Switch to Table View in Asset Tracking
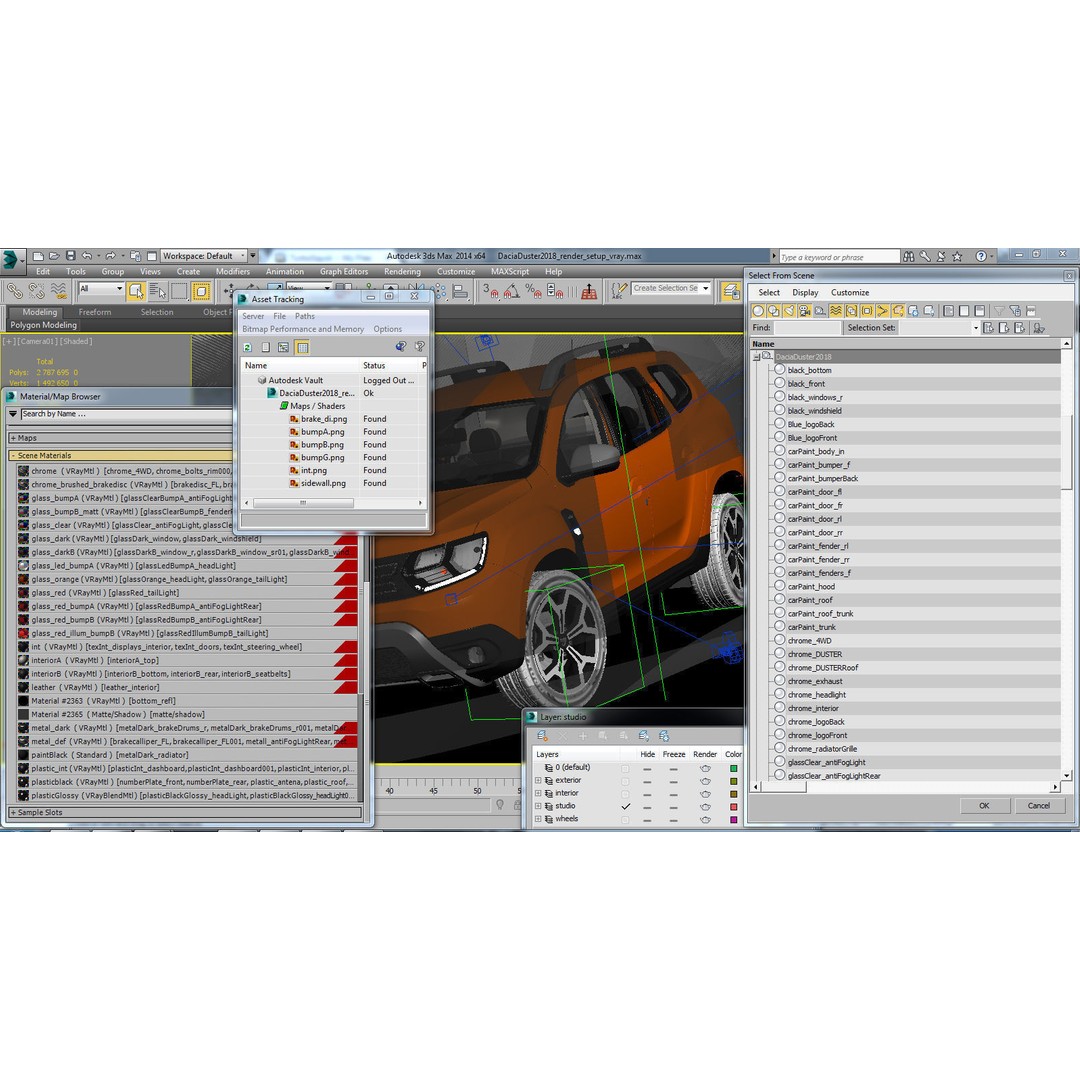 302,347
